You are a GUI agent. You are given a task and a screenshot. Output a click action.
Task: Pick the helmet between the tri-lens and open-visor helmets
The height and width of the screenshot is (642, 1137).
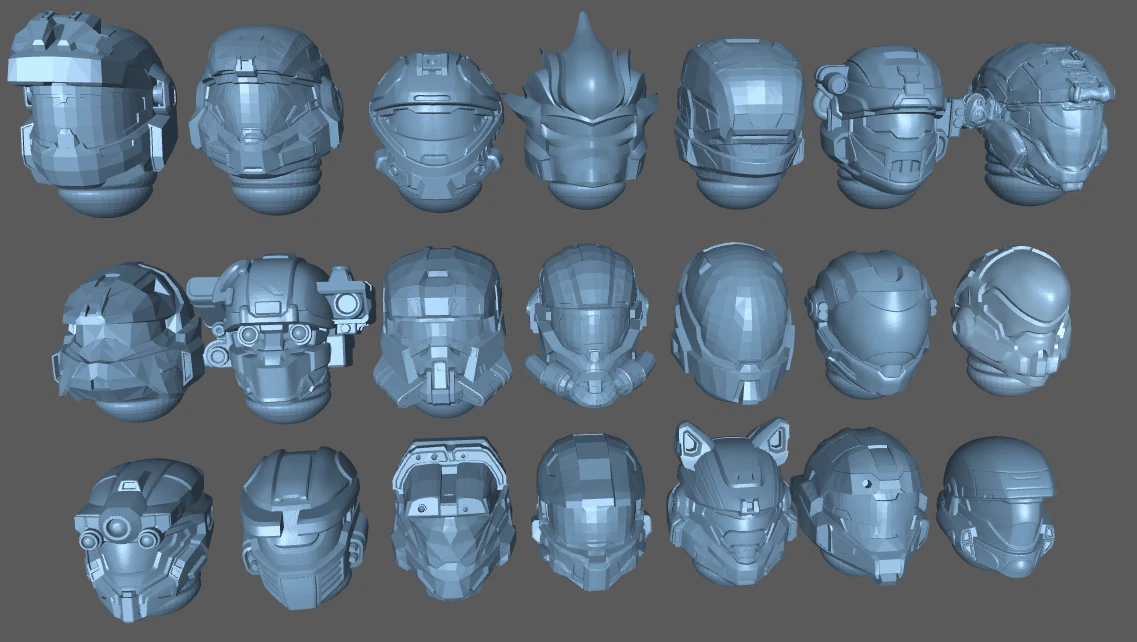point(302,525)
